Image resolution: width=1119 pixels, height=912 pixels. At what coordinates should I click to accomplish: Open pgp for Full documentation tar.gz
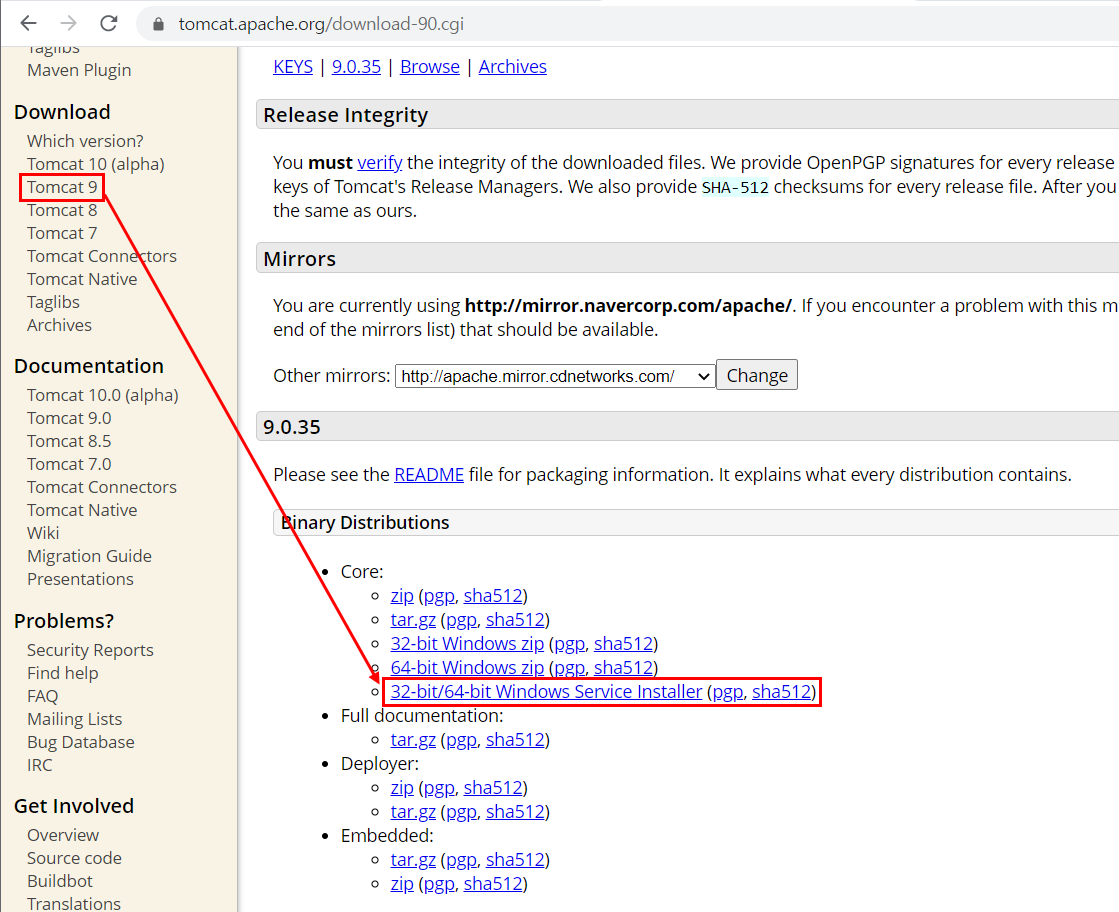[x=461, y=740]
